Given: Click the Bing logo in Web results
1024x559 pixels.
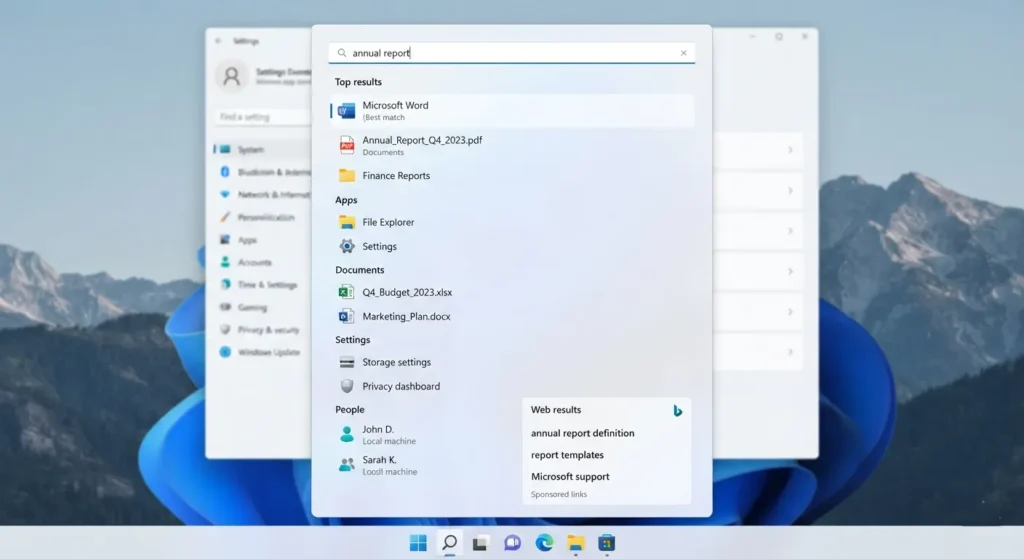Looking at the screenshot, I should pos(677,410).
